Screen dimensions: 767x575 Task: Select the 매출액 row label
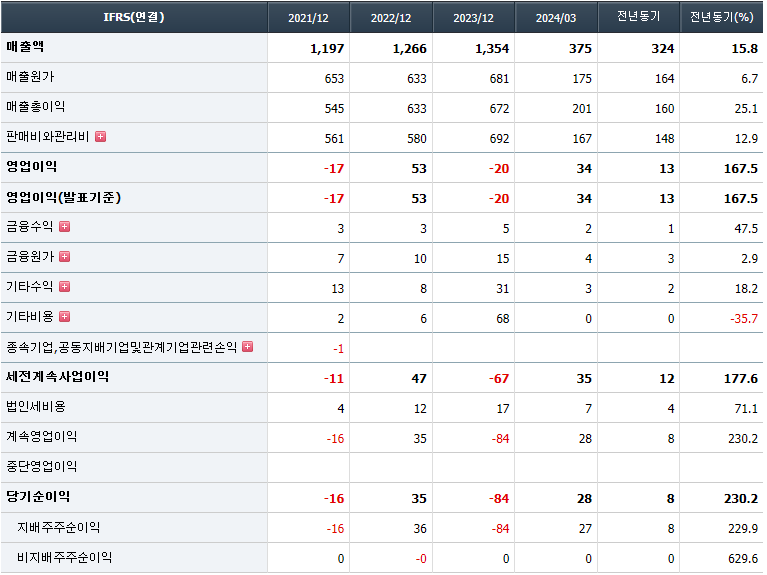(25, 47)
